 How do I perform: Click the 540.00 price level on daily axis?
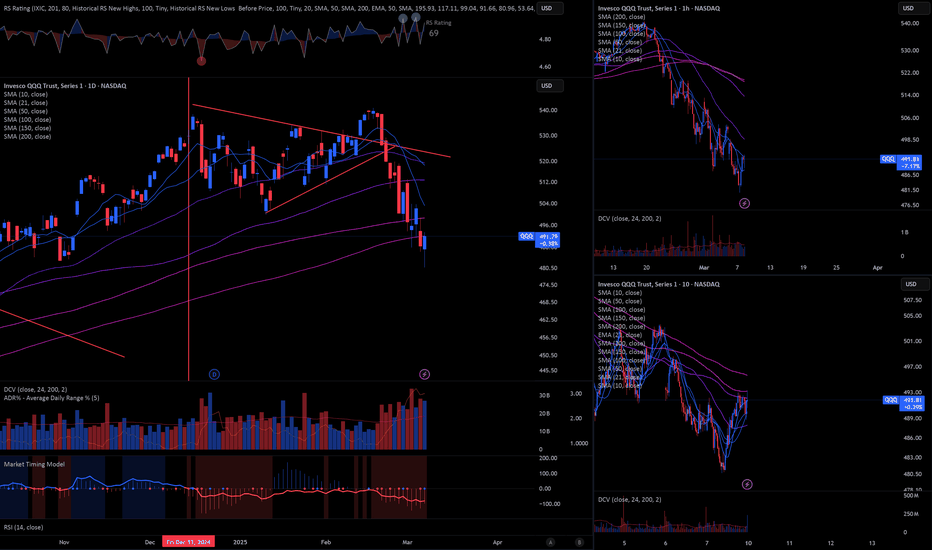tap(548, 110)
